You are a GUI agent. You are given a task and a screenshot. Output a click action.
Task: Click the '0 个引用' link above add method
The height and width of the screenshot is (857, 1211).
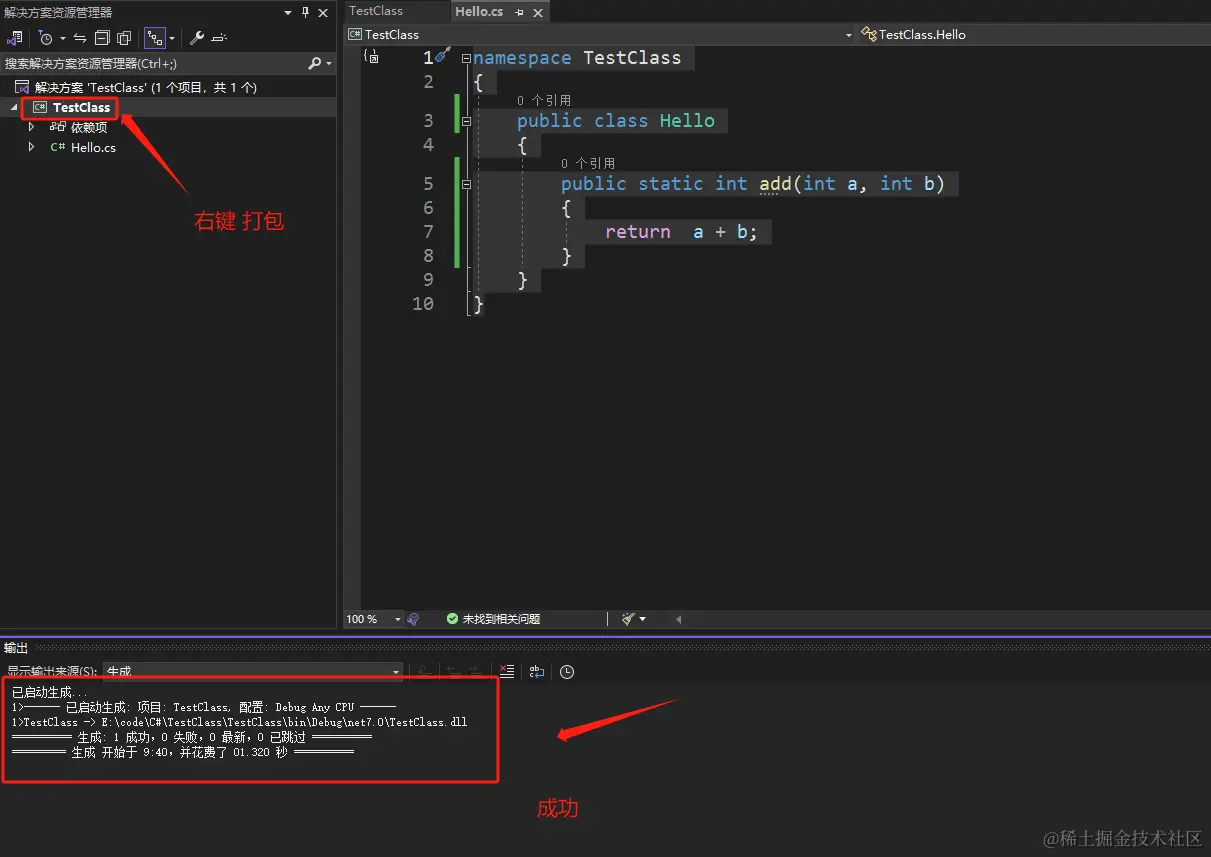tap(588, 163)
